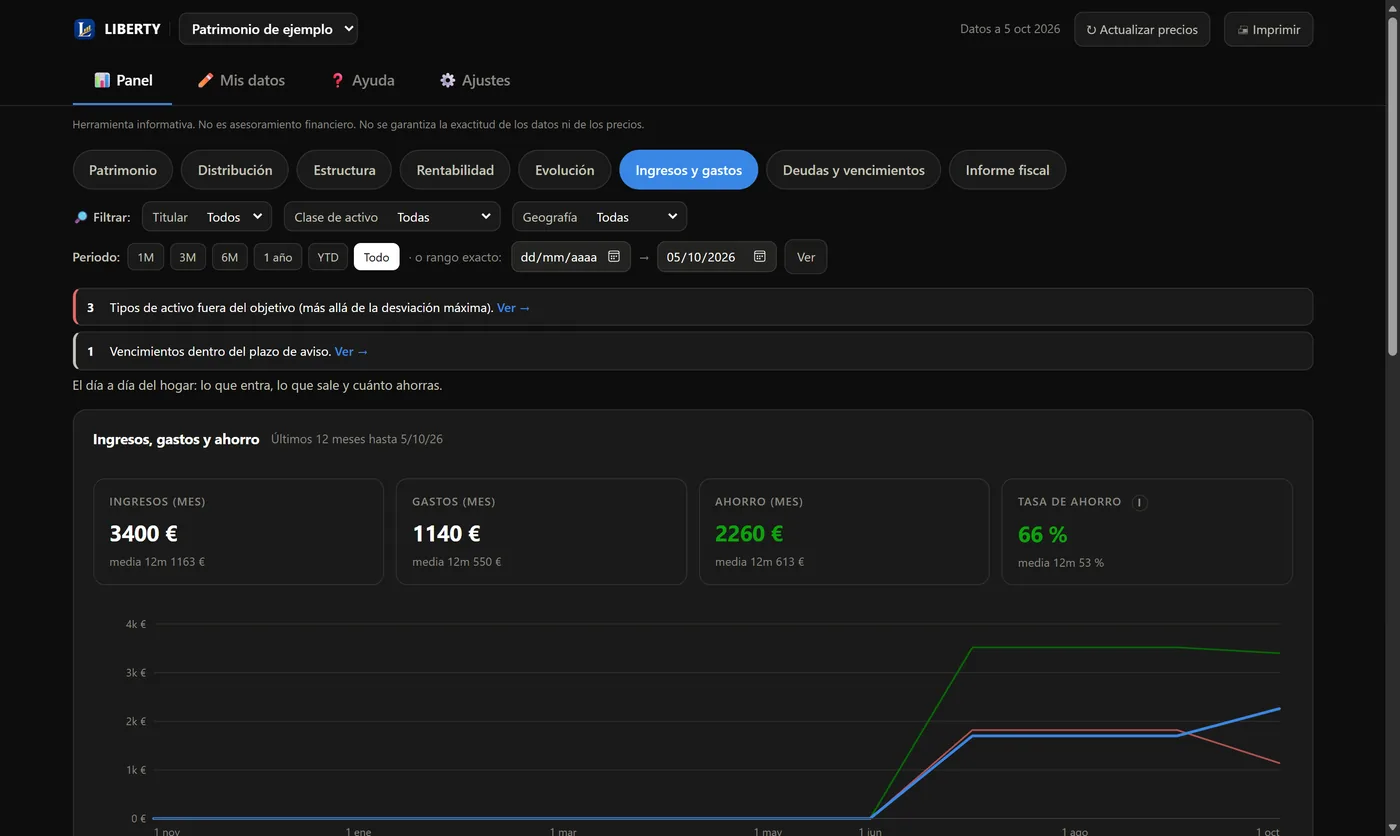This screenshot has height=836, width=1400.
Task: Set period to YTD
Action: pyautogui.click(x=328, y=257)
